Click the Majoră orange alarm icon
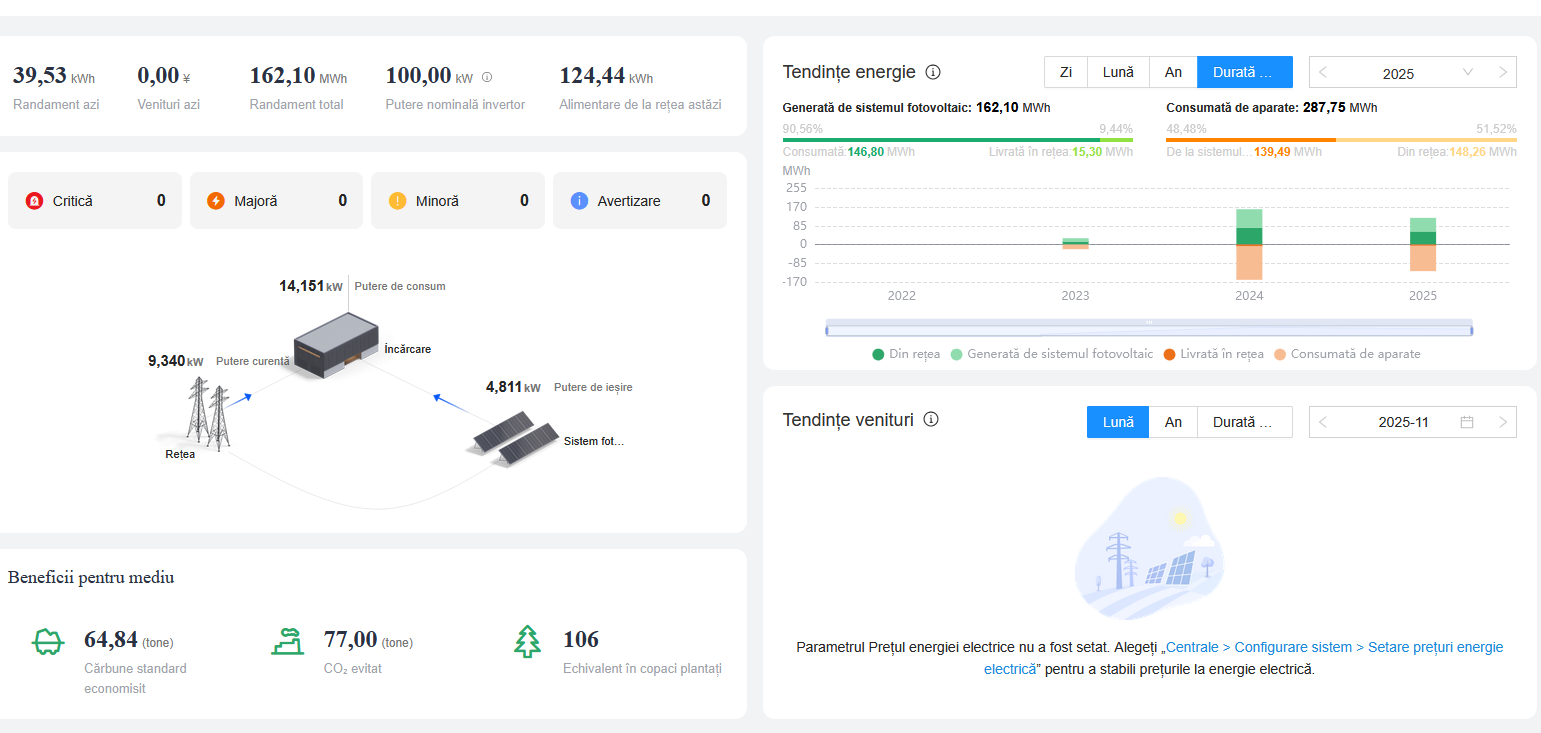Image resolution: width=1541 pixels, height=733 pixels. point(216,201)
